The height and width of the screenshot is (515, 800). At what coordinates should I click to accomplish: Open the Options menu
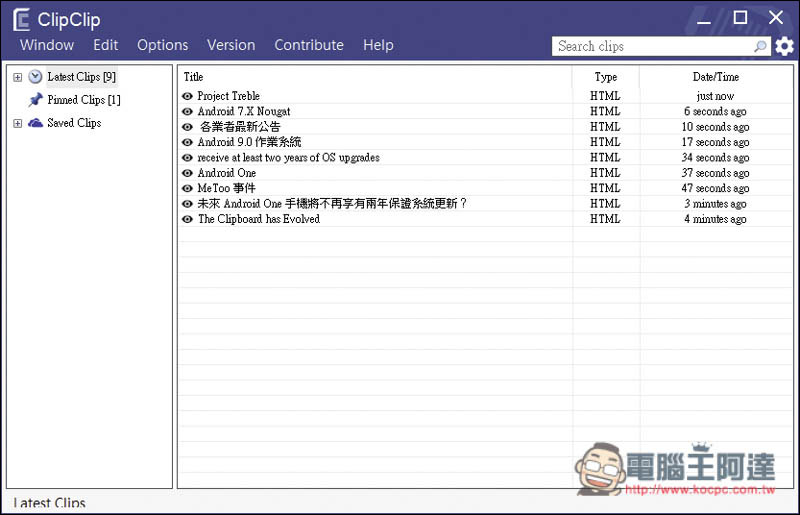click(x=162, y=45)
